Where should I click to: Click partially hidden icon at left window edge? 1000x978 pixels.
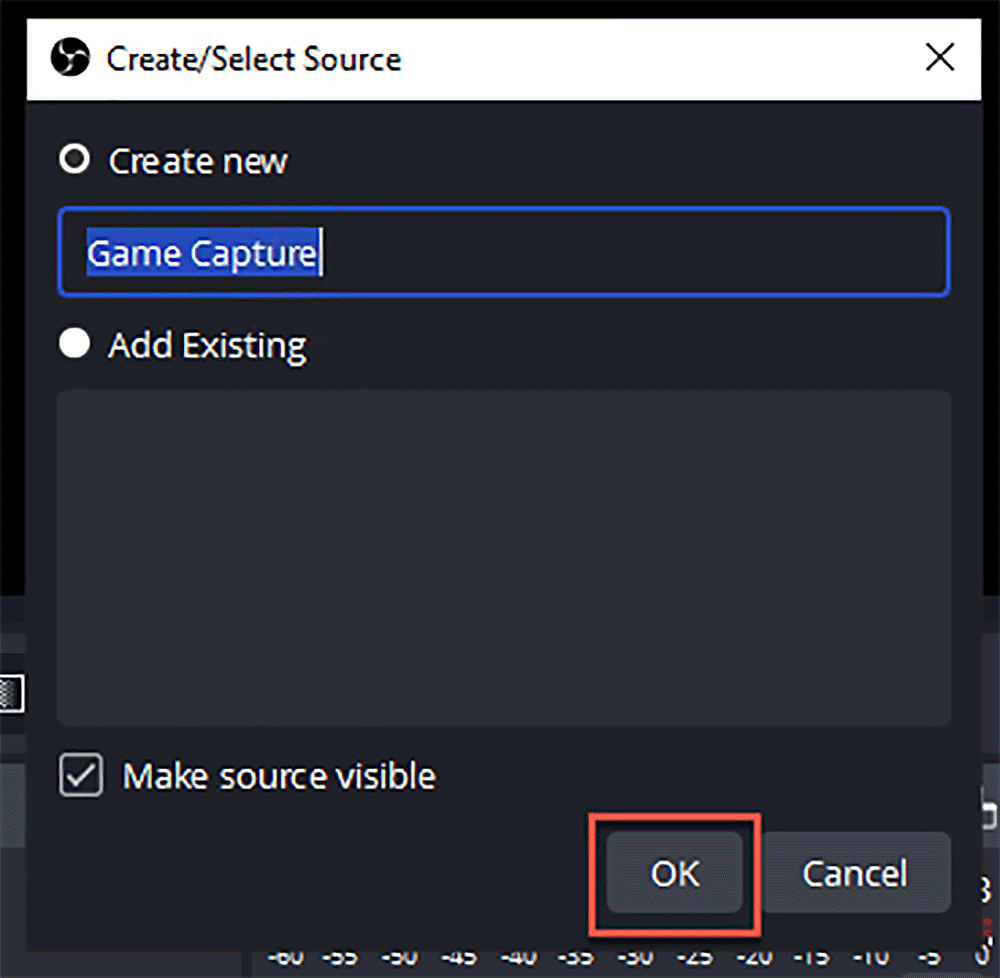[x=12, y=693]
